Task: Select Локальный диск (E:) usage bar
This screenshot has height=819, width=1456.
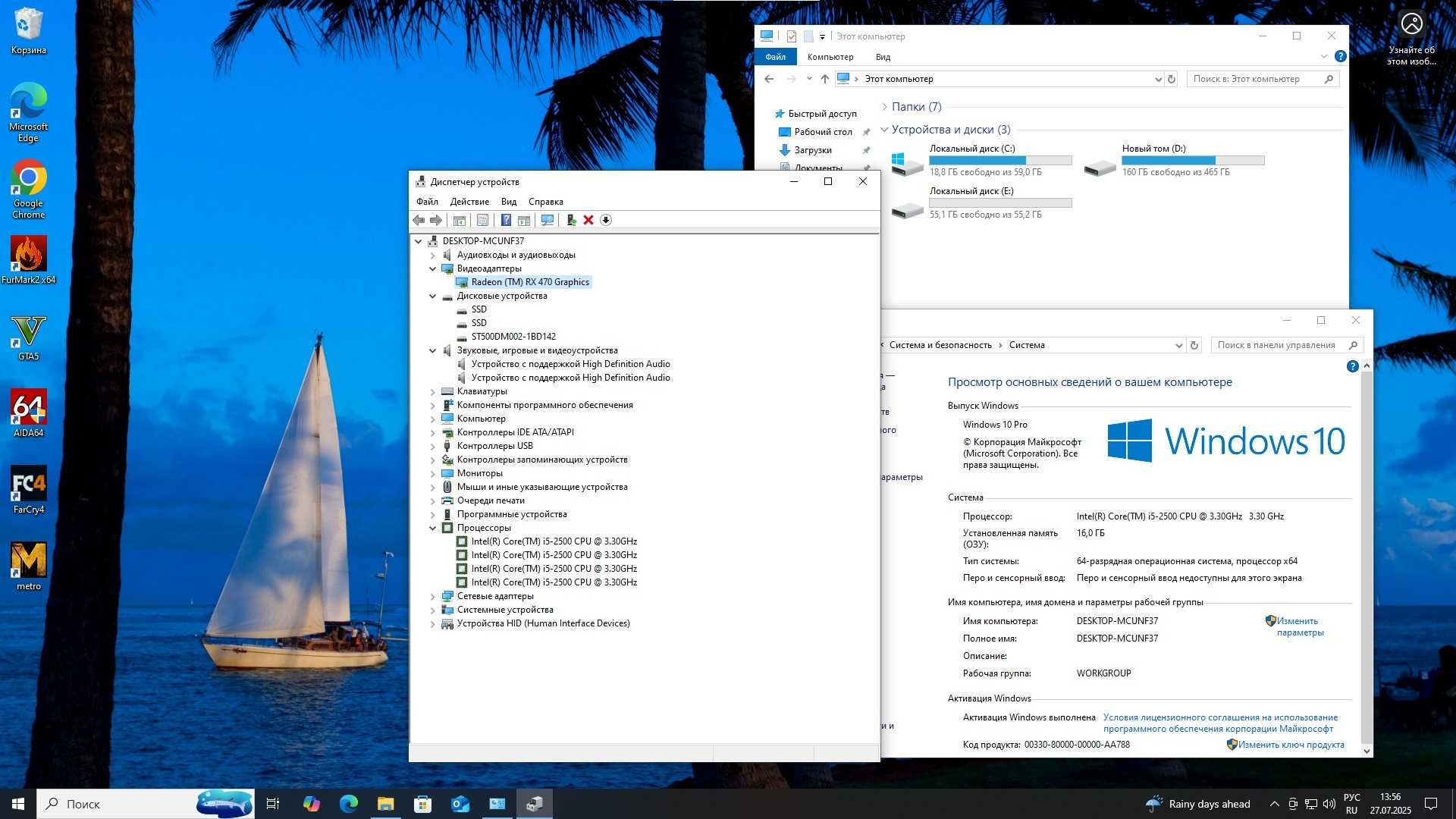Action: click(1000, 203)
